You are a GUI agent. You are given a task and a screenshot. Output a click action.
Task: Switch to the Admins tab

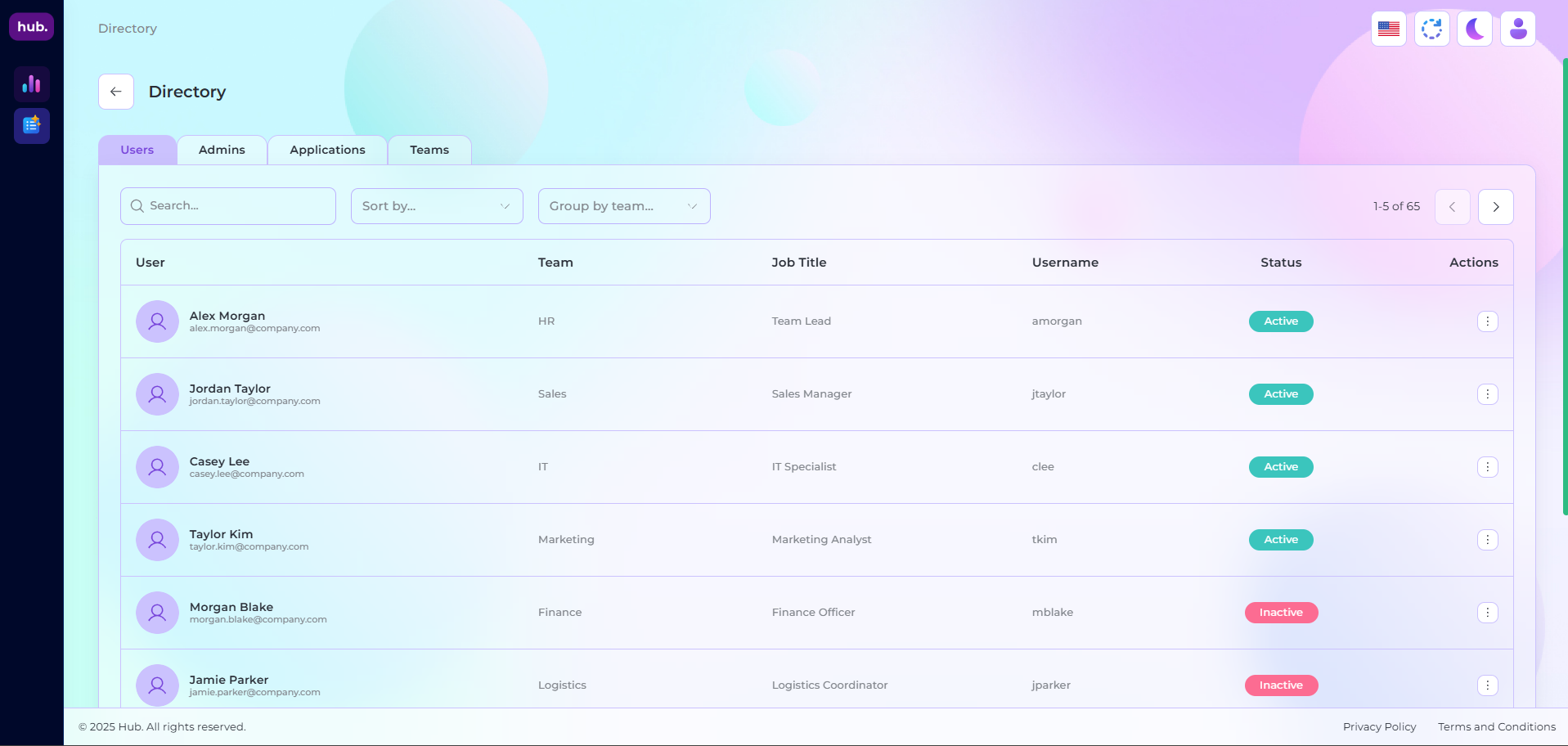point(222,150)
